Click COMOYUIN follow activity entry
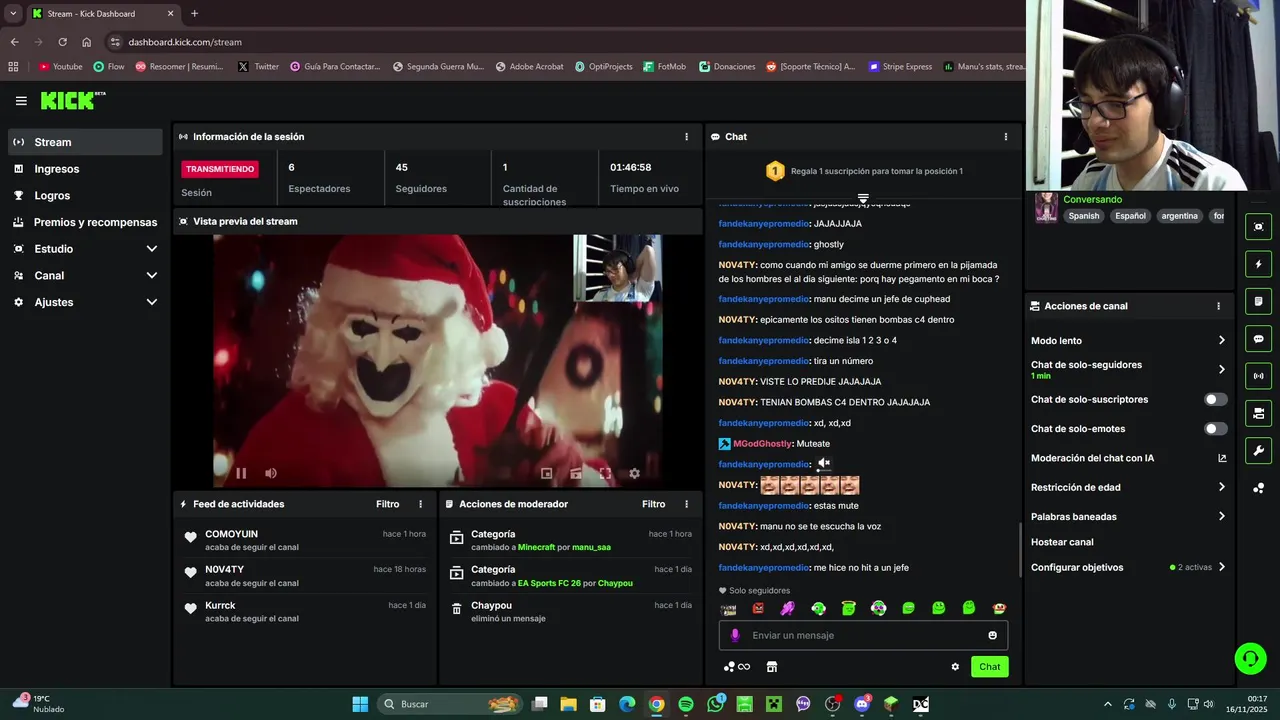Viewport: 1280px width, 720px height. [x=305, y=540]
